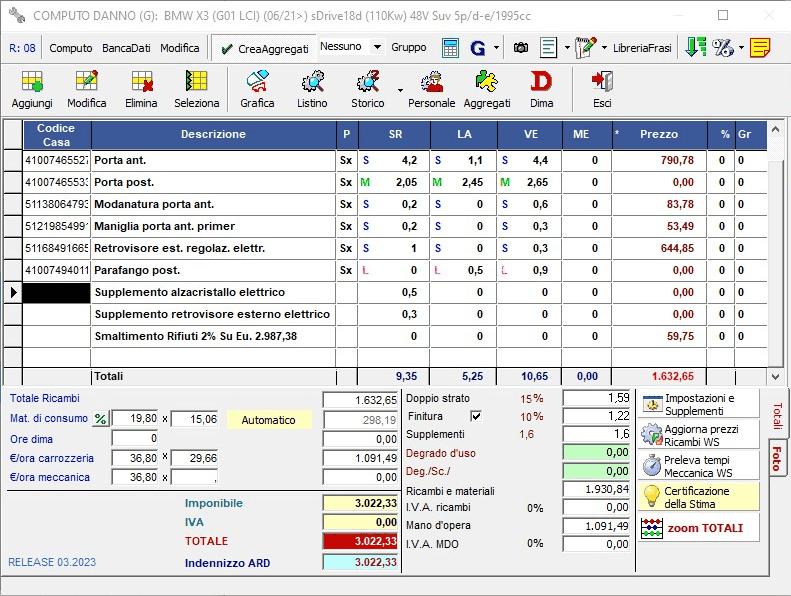Open Certificazione della Stima
791x596 pixels.
point(699,497)
